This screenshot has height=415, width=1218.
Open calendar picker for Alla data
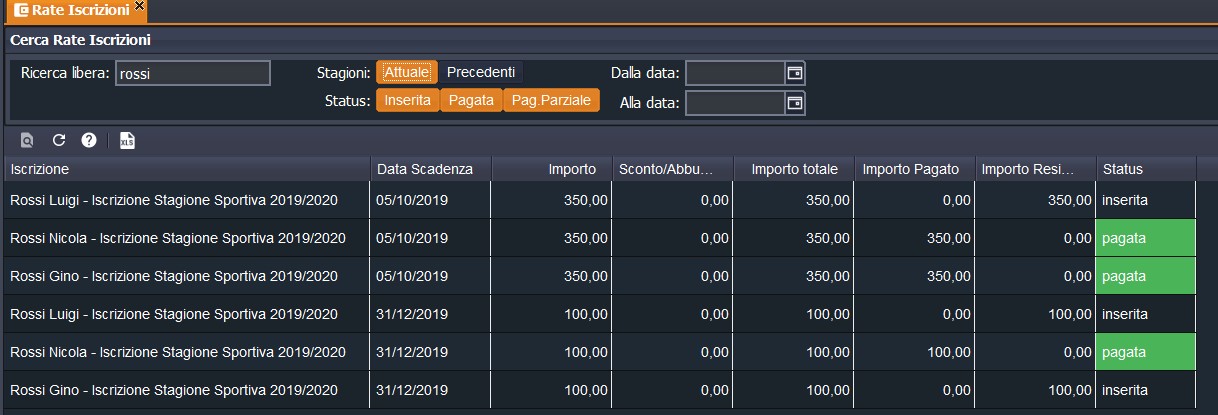[x=795, y=102]
